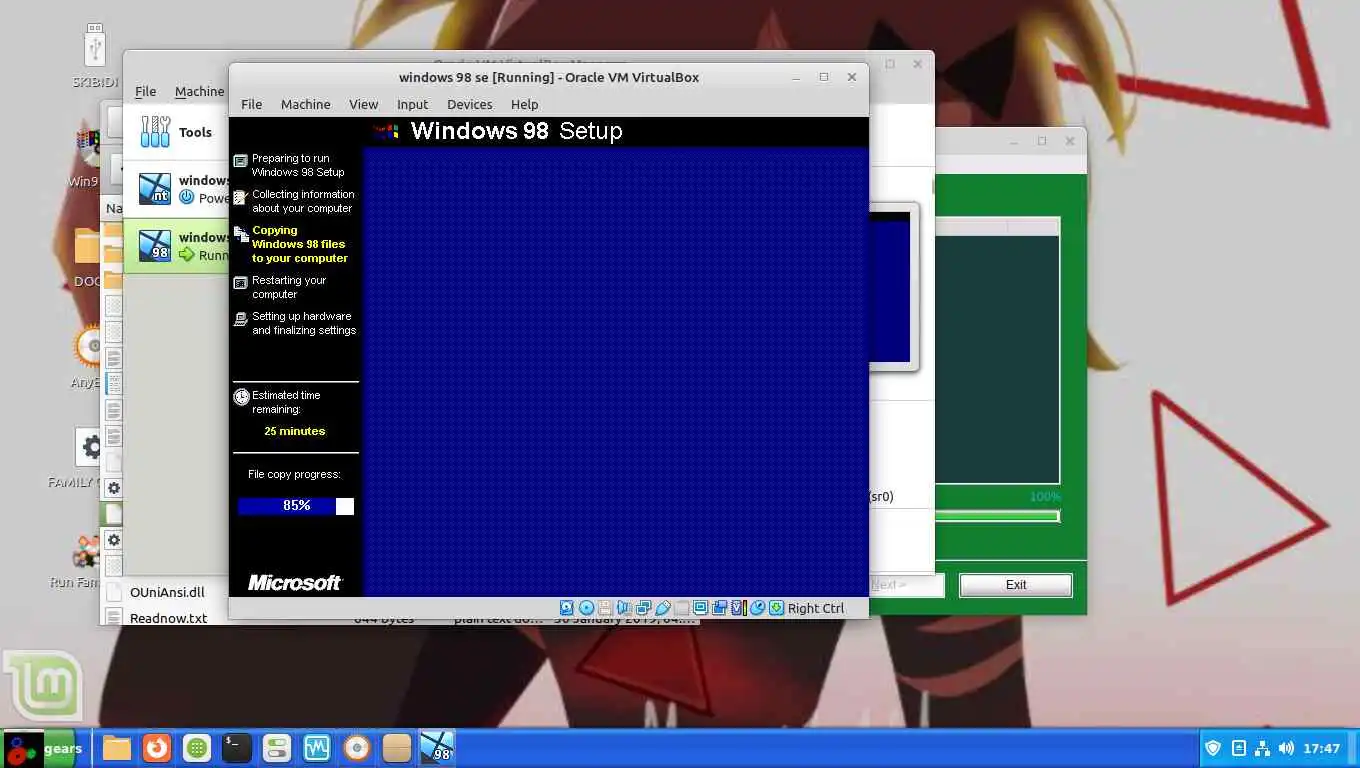This screenshot has height=768, width=1360.
Task: Click the recording status icon
Action: (719, 608)
